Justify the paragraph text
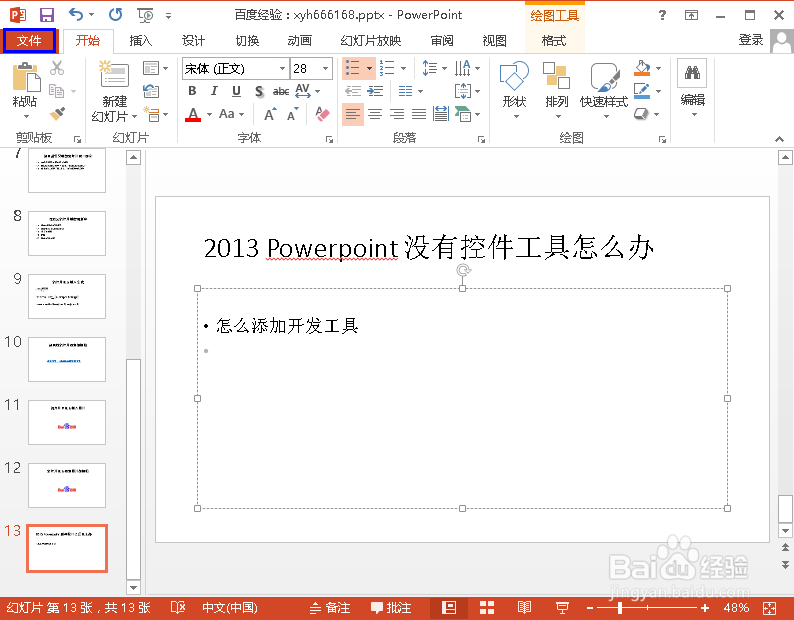This screenshot has width=794, height=620. pos(419,114)
